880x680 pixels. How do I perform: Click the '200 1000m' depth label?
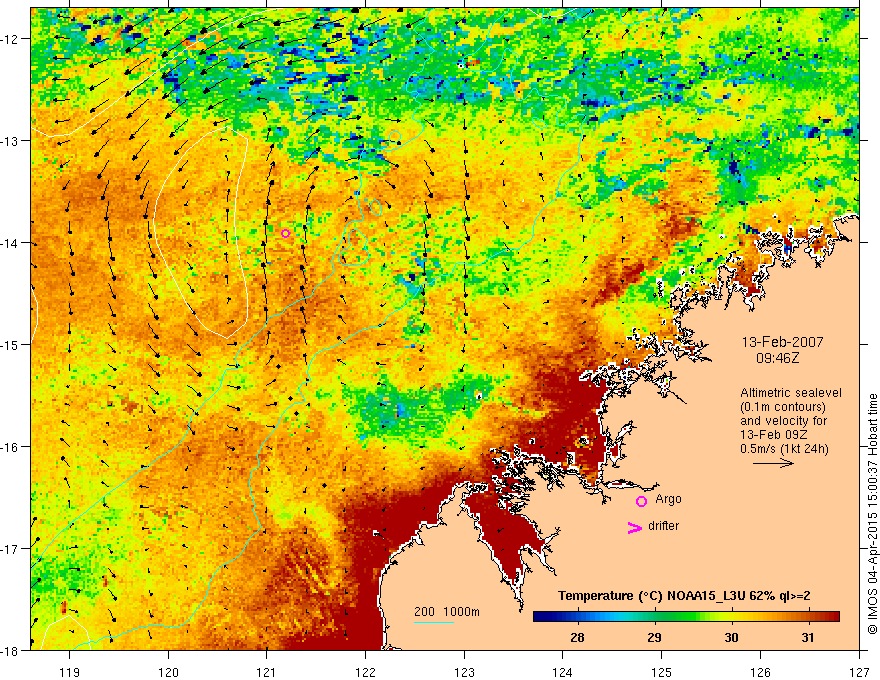pos(447,612)
